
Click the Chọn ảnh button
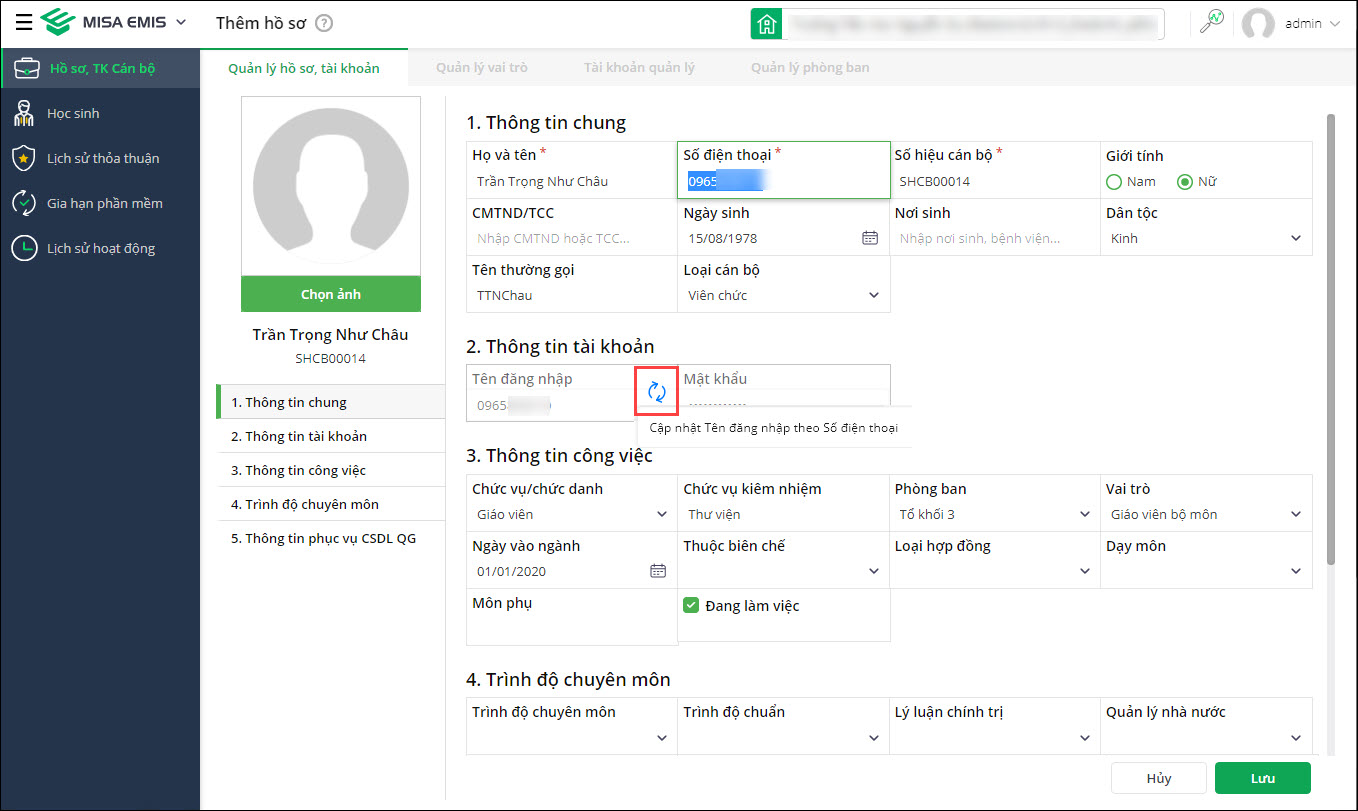tap(331, 294)
